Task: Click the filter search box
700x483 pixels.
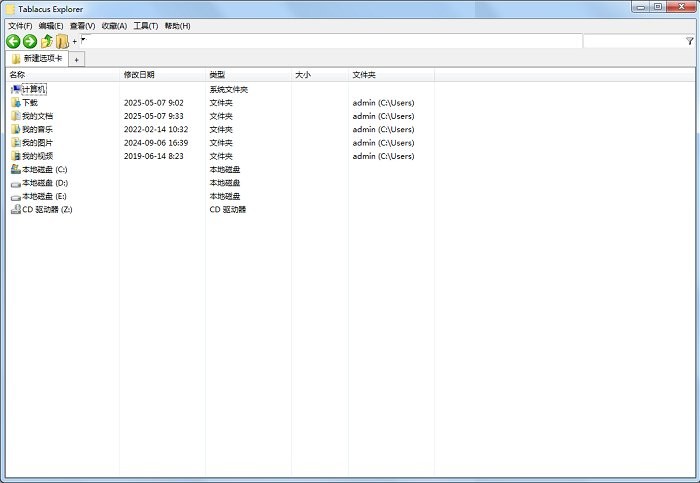Action: tap(633, 41)
